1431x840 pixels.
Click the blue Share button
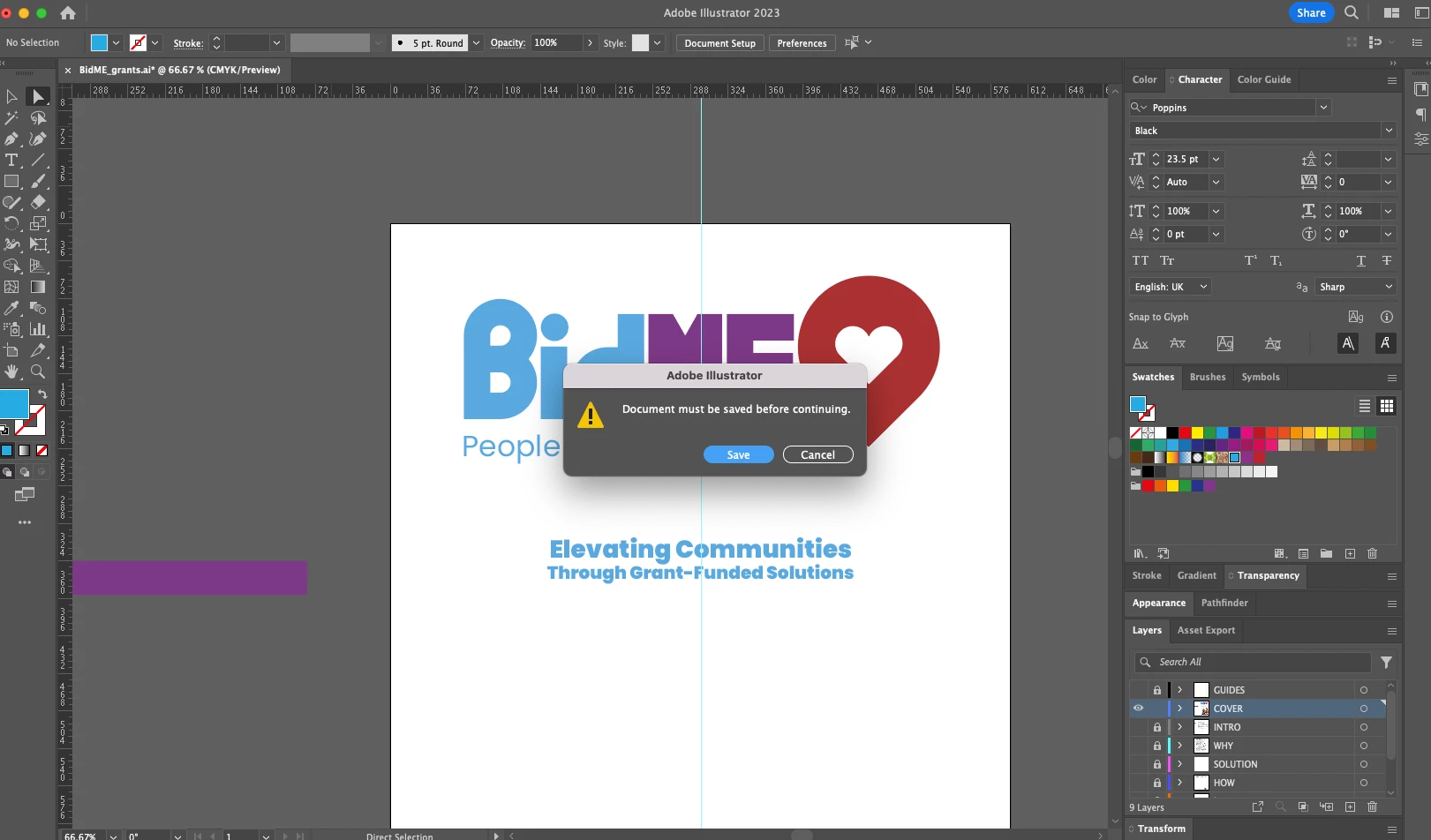click(1311, 12)
